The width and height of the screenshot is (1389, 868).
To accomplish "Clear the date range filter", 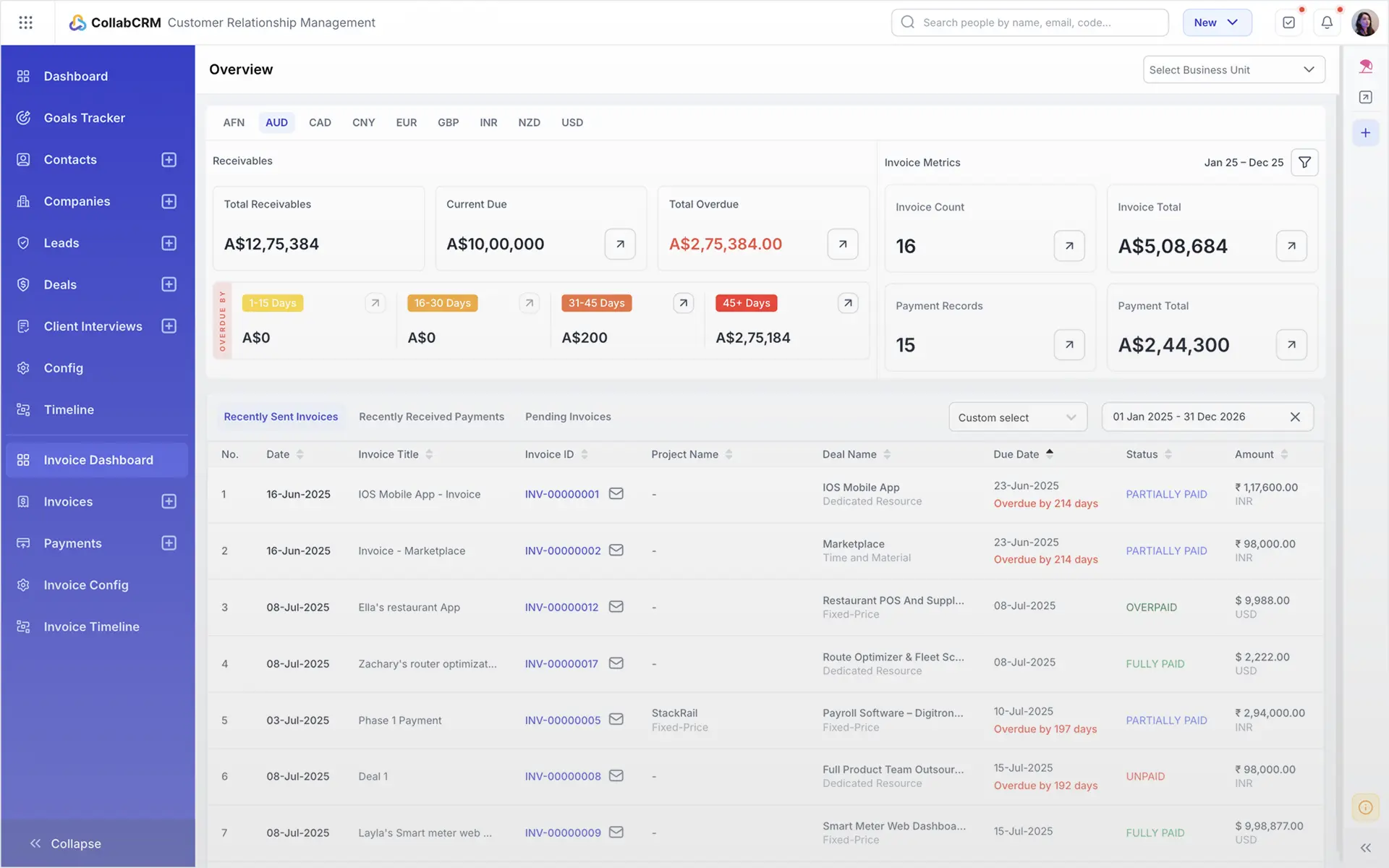I will click(1296, 417).
